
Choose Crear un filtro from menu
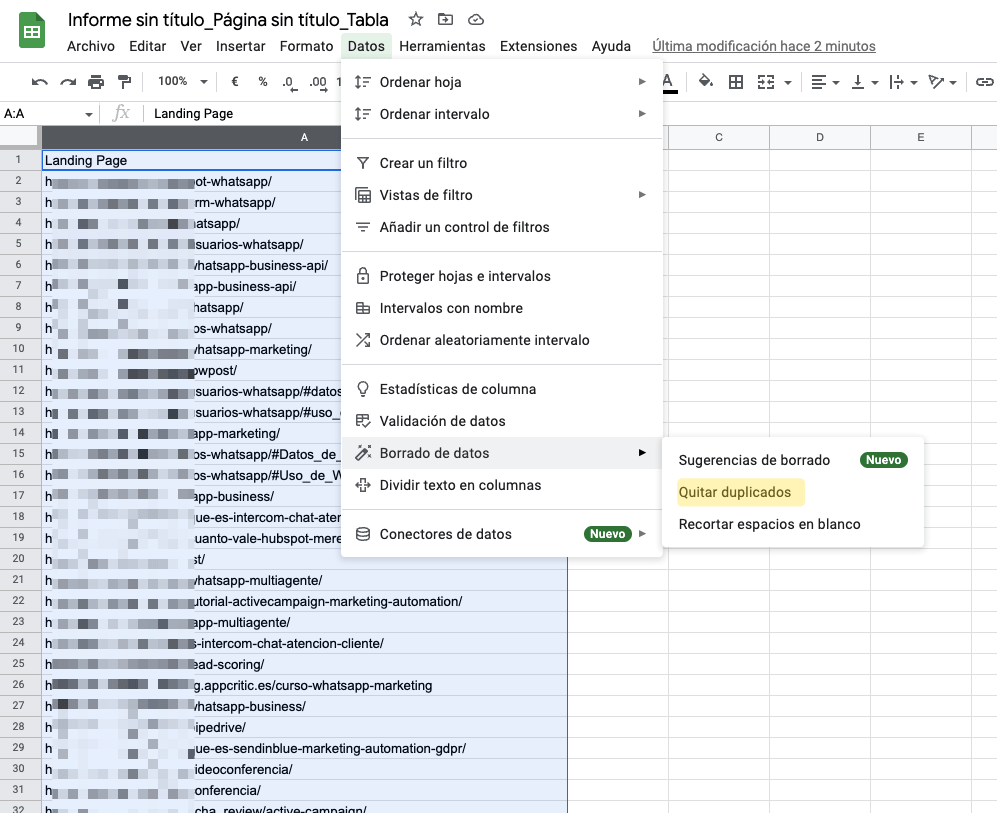tap(423, 163)
